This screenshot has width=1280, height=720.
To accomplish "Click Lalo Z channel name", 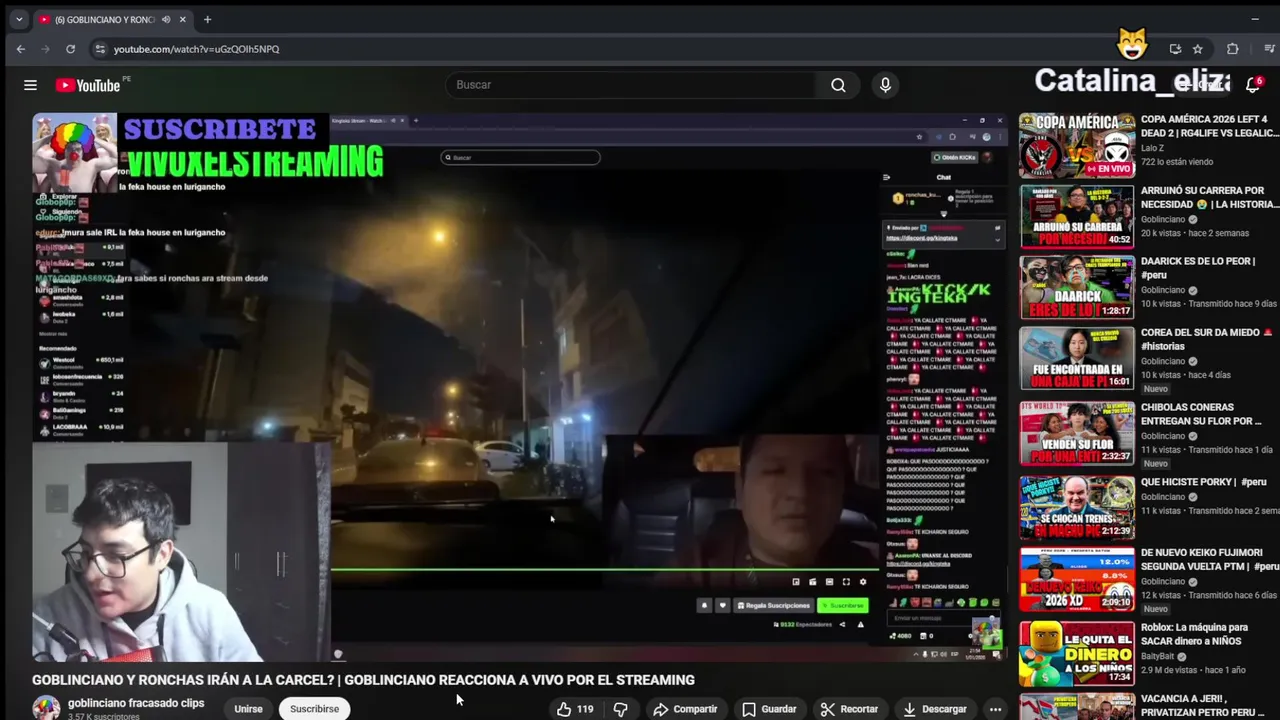I will pos(1154,148).
